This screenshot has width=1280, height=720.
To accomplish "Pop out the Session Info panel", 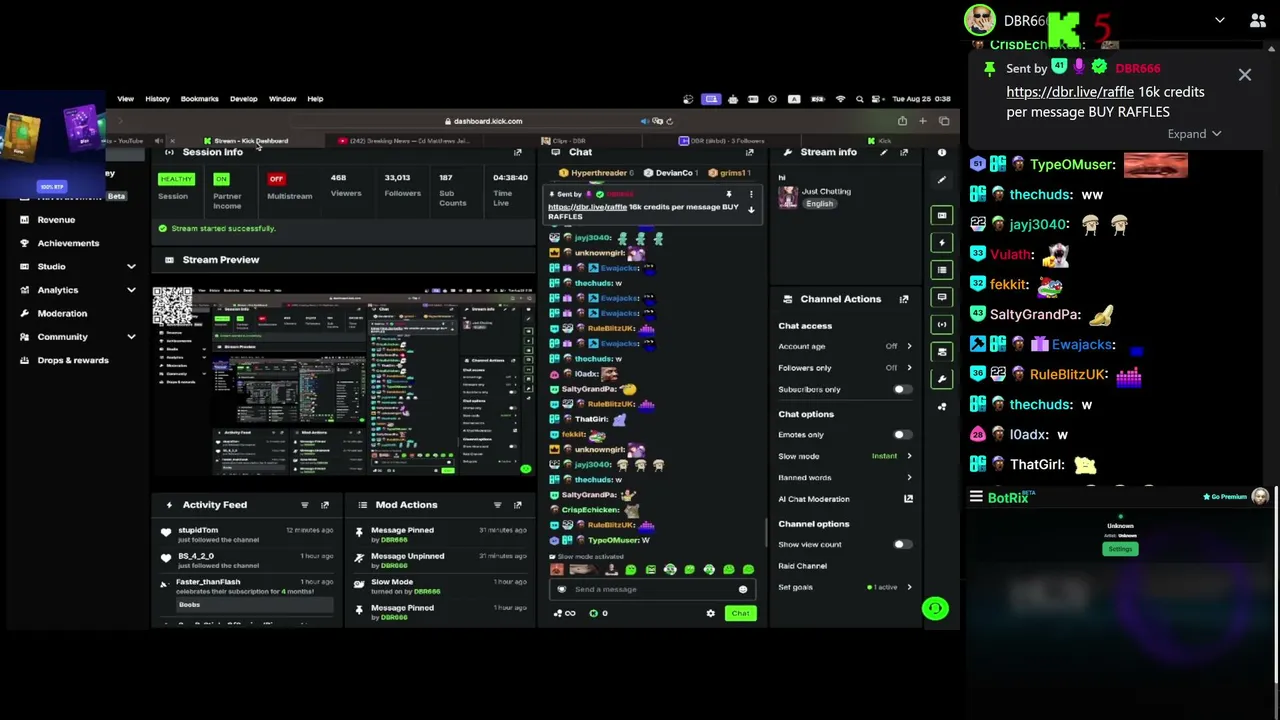I will 517,152.
